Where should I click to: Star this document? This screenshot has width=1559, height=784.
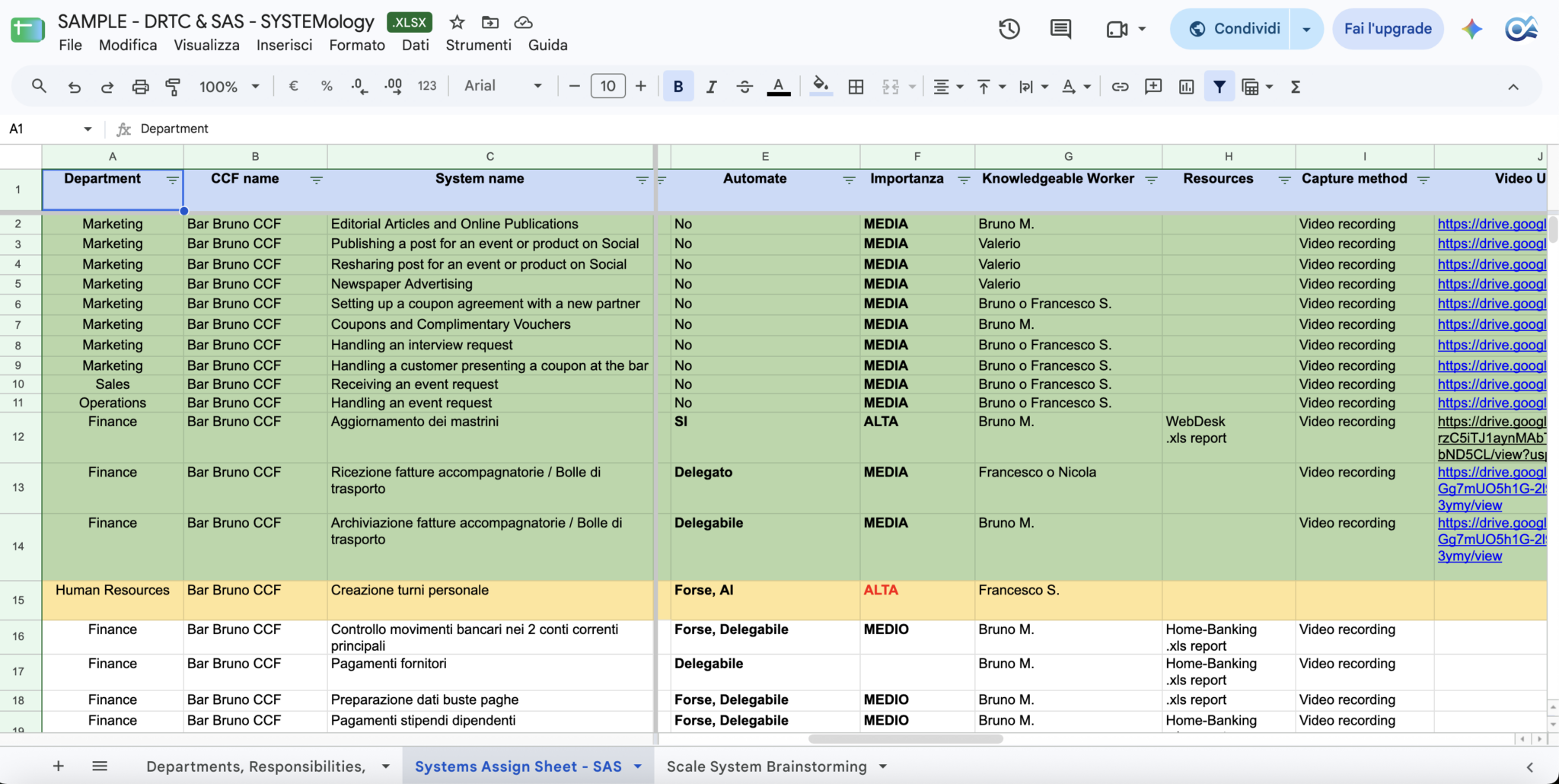[x=457, y=22]
